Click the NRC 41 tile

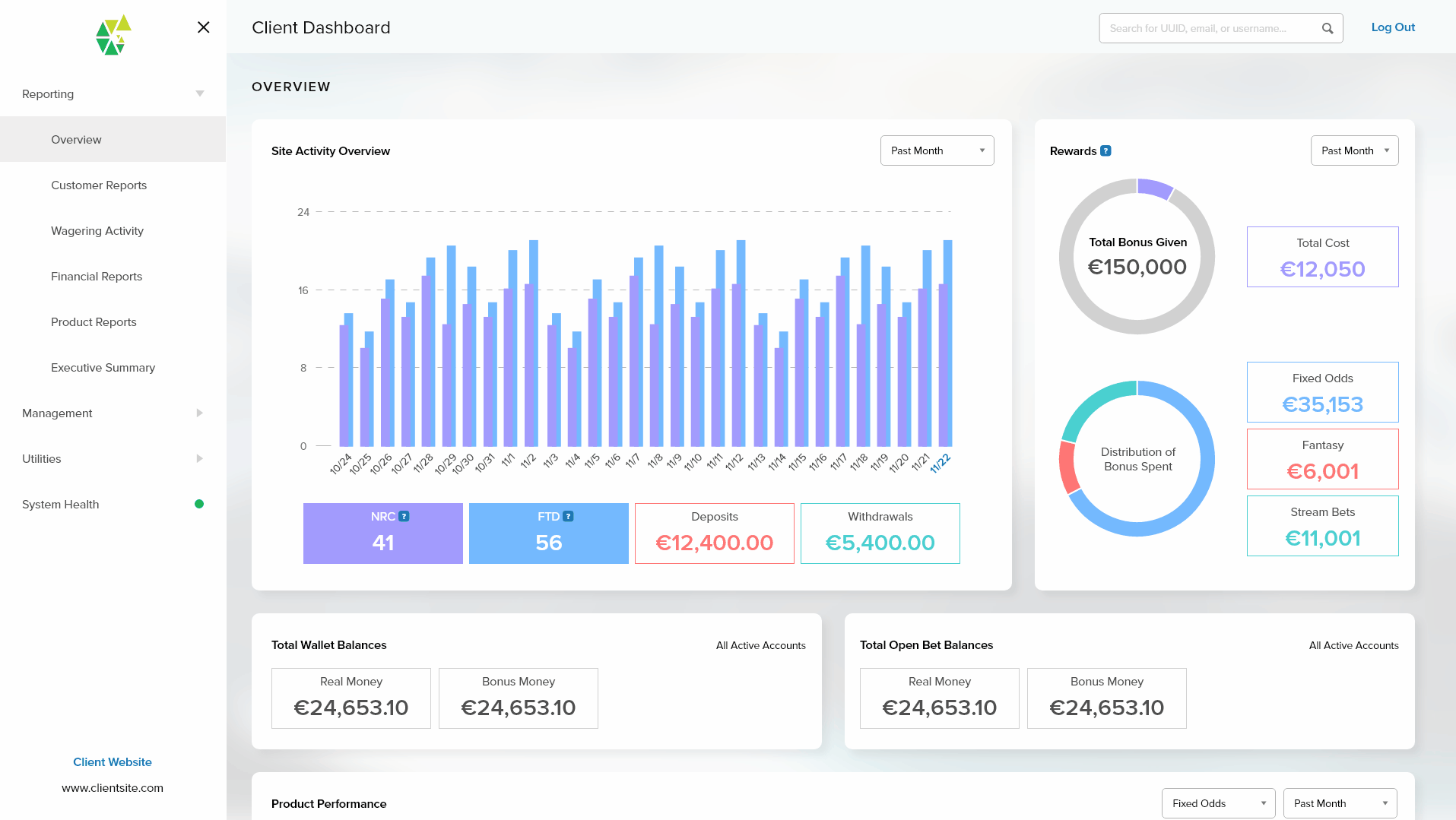383,533
